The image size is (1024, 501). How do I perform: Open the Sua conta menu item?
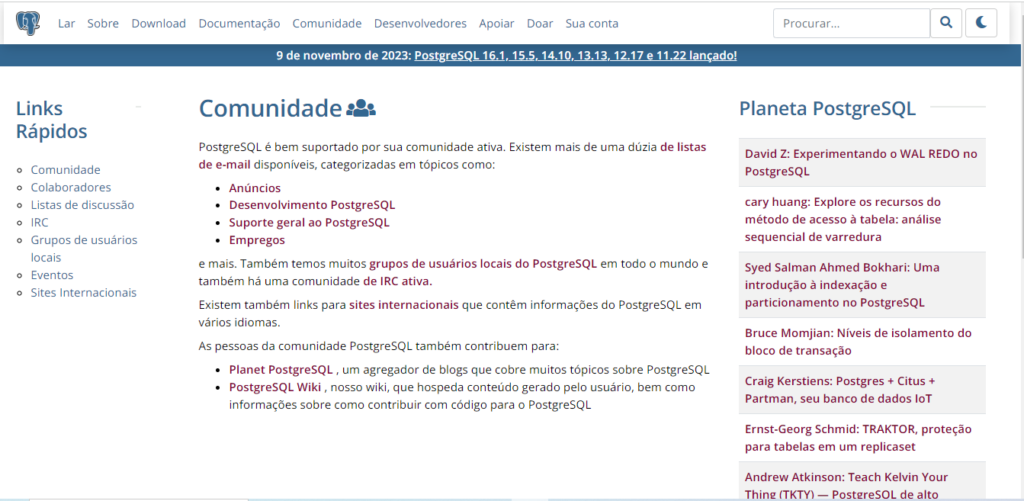(592, 24)
